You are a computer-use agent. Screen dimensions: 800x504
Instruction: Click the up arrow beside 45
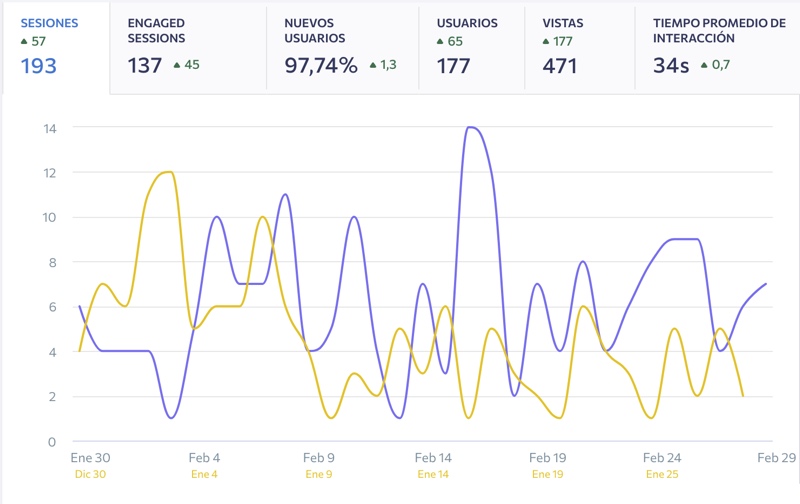coord(177,65)
